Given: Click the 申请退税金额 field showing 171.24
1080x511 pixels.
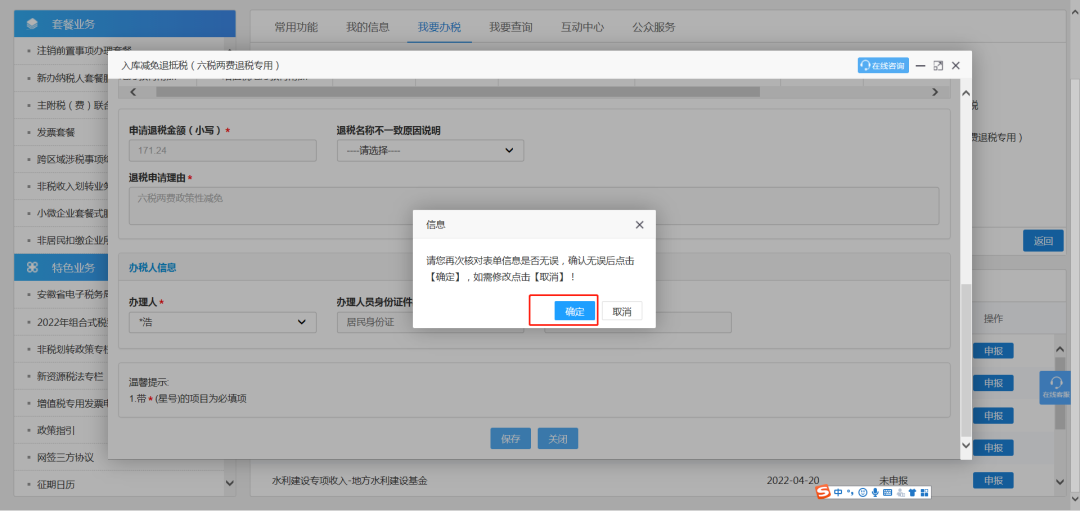Looking at the screenshot, I should pos(222,150).
